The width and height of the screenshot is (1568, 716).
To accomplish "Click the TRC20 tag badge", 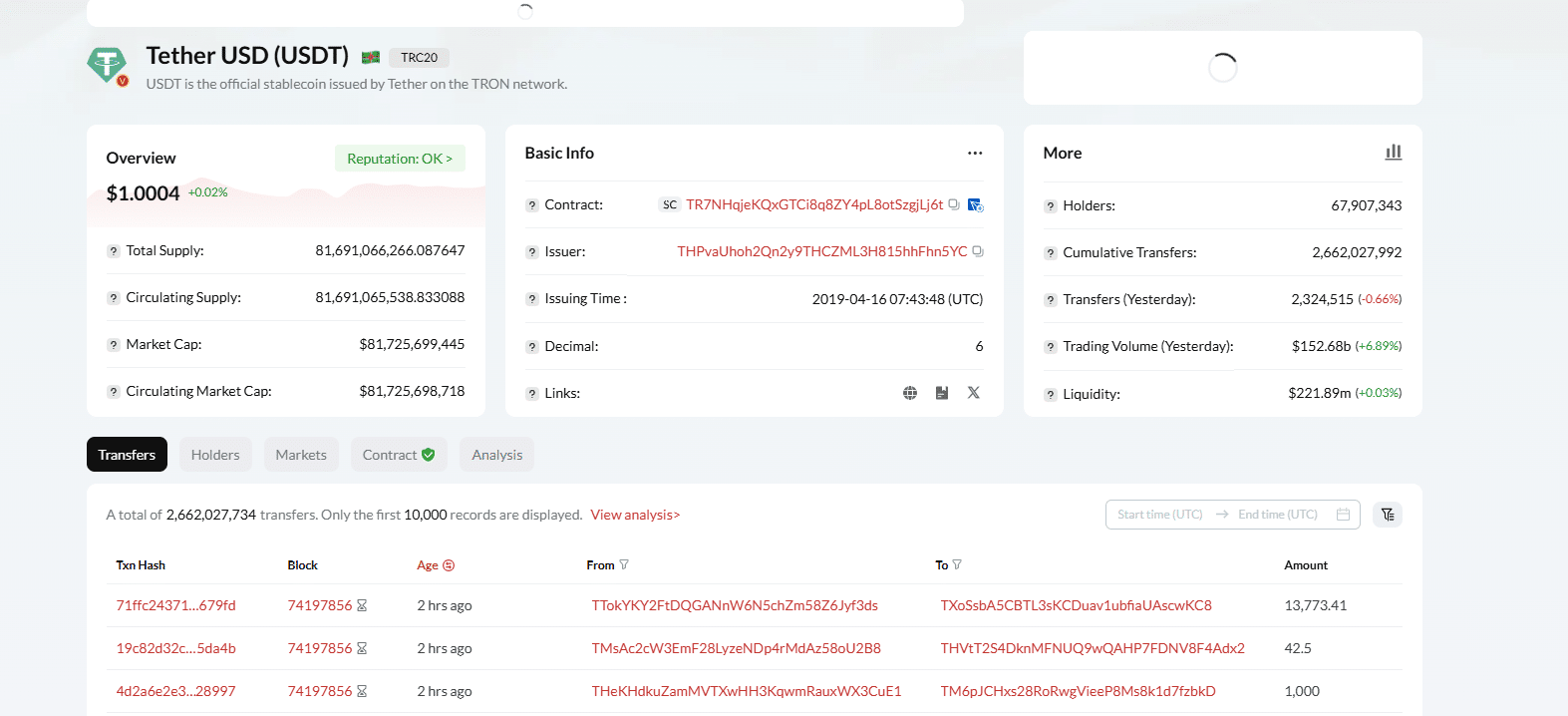I will pyautogui.click(x=420, y=58).
